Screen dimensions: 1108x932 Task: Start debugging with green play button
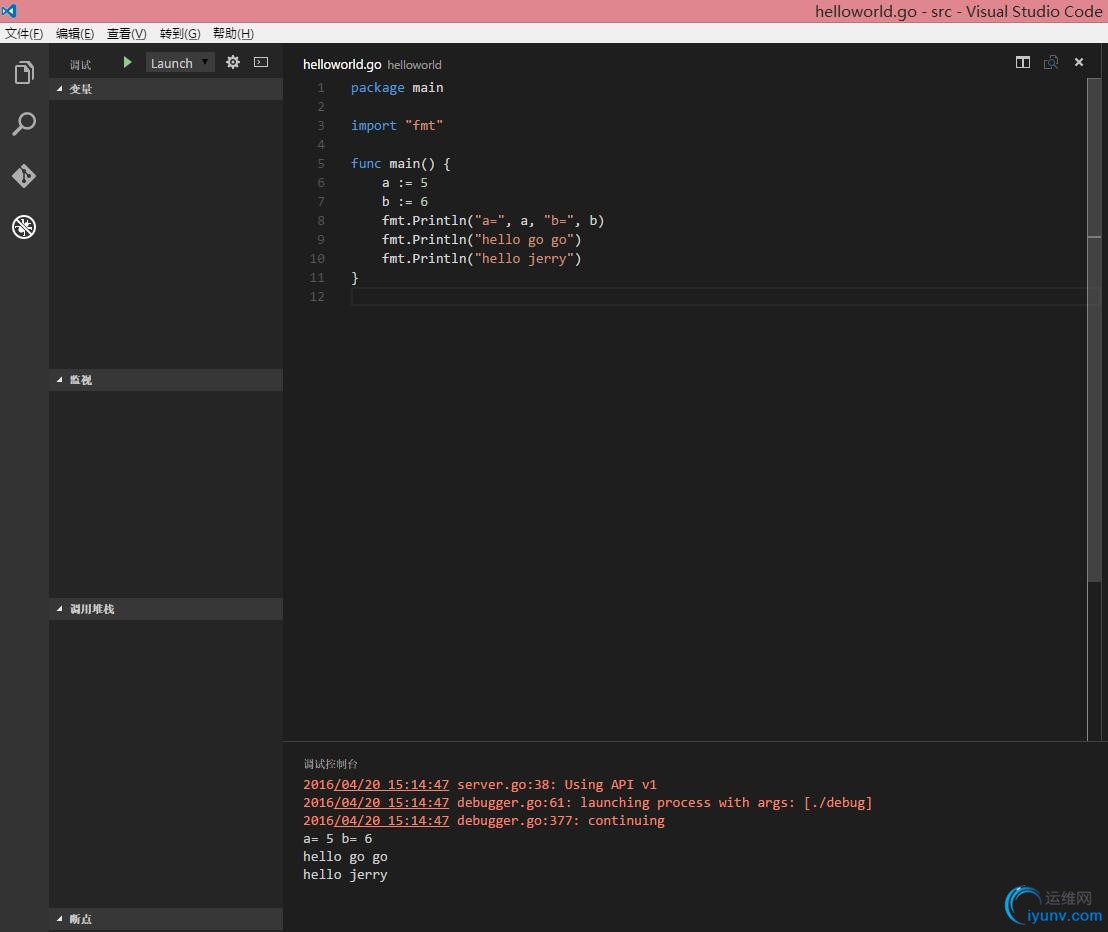pos(127,62)
